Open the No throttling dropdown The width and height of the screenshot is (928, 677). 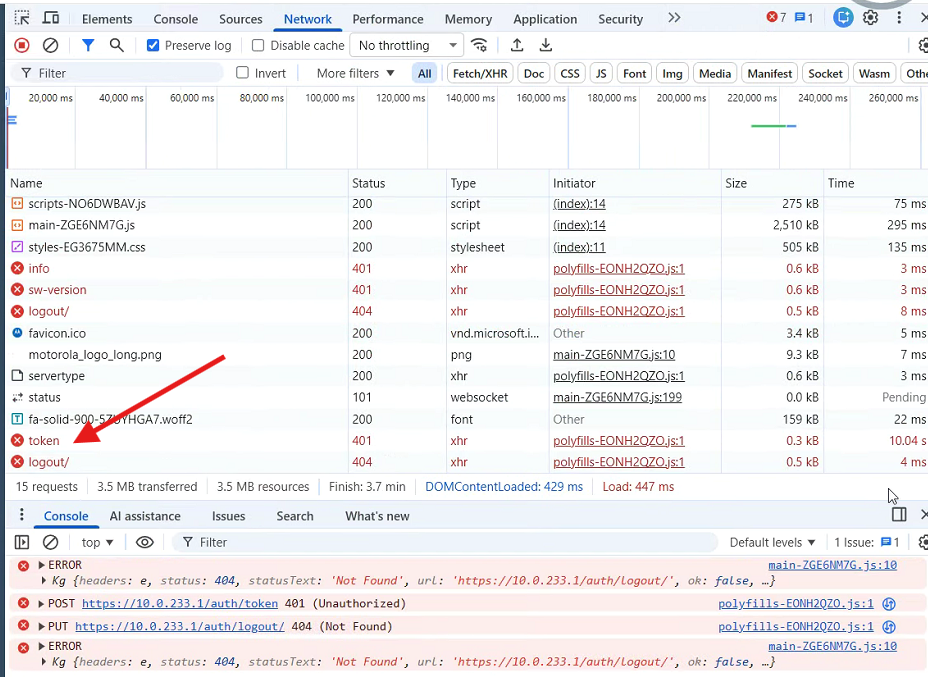407,46
